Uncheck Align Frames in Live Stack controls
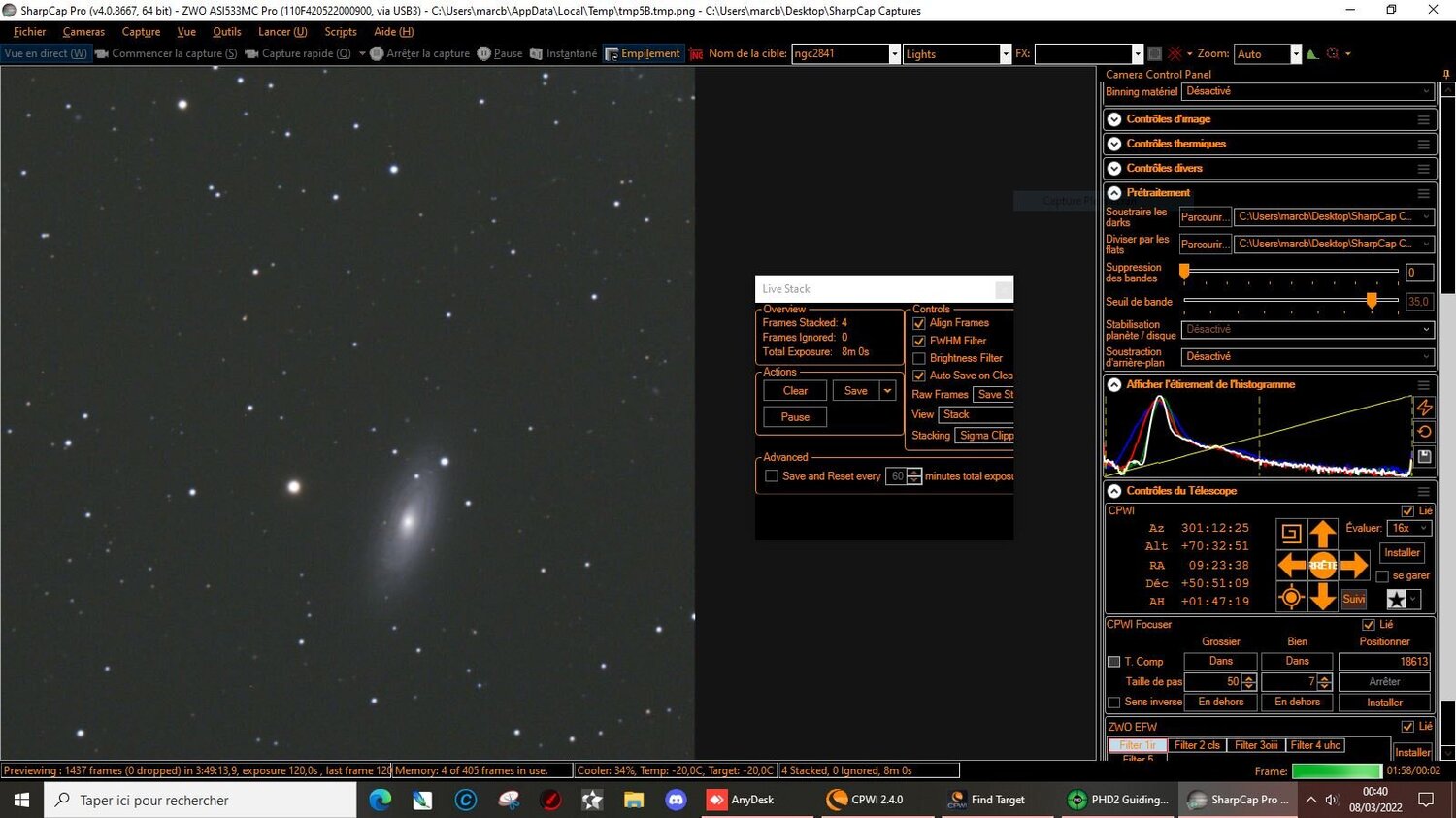1456x818 pixels. pos(918,323)
